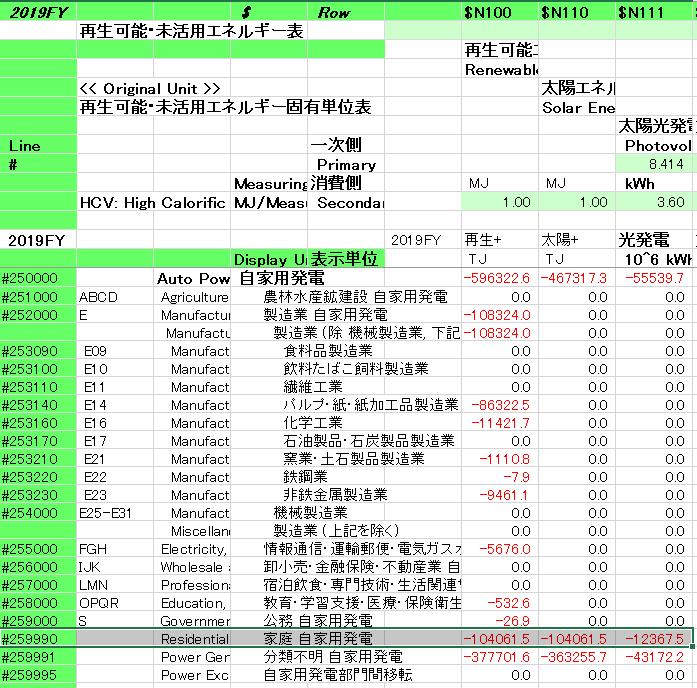Select the cell 再生可能・未活用エネルギー固有単位表
Viewport: 697px width, 688px height.
pos(225,107)
